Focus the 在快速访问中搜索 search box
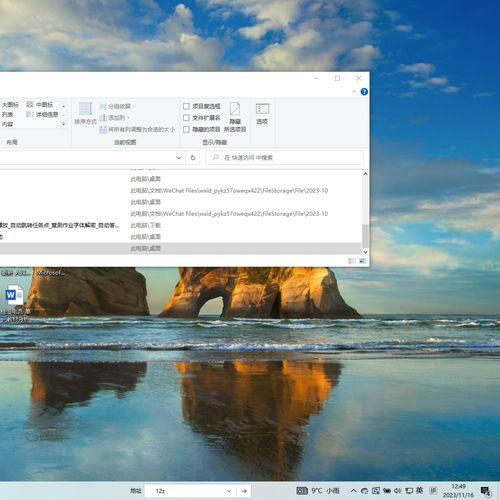This screenshot has height=500, width=500. coord(284,158)
